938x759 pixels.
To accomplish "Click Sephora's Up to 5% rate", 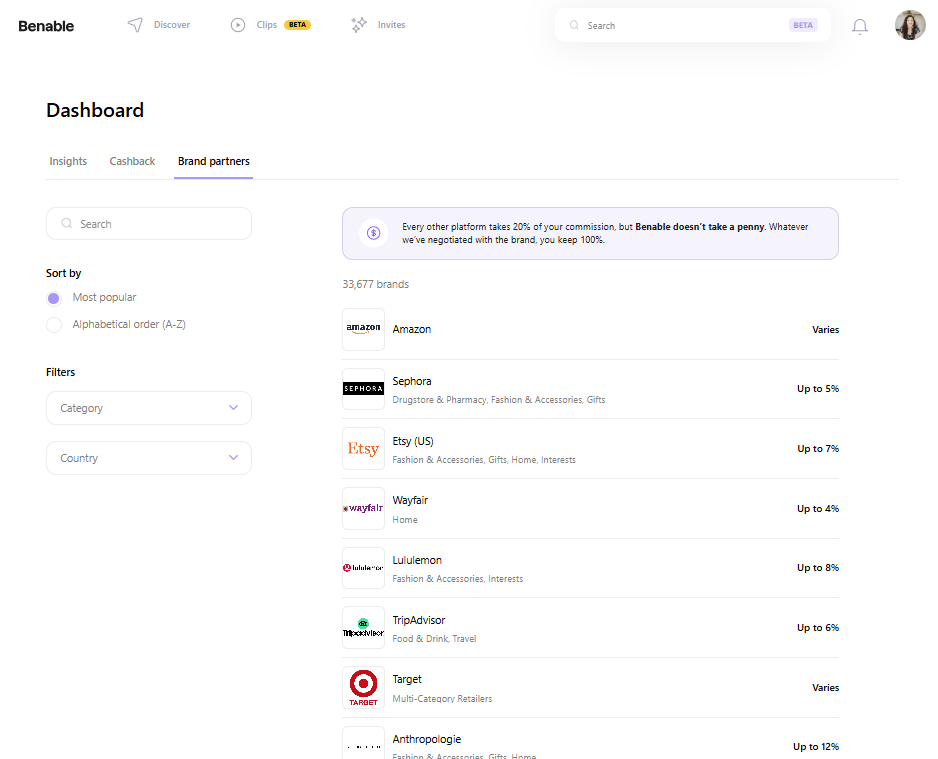I will coord(818,389).
